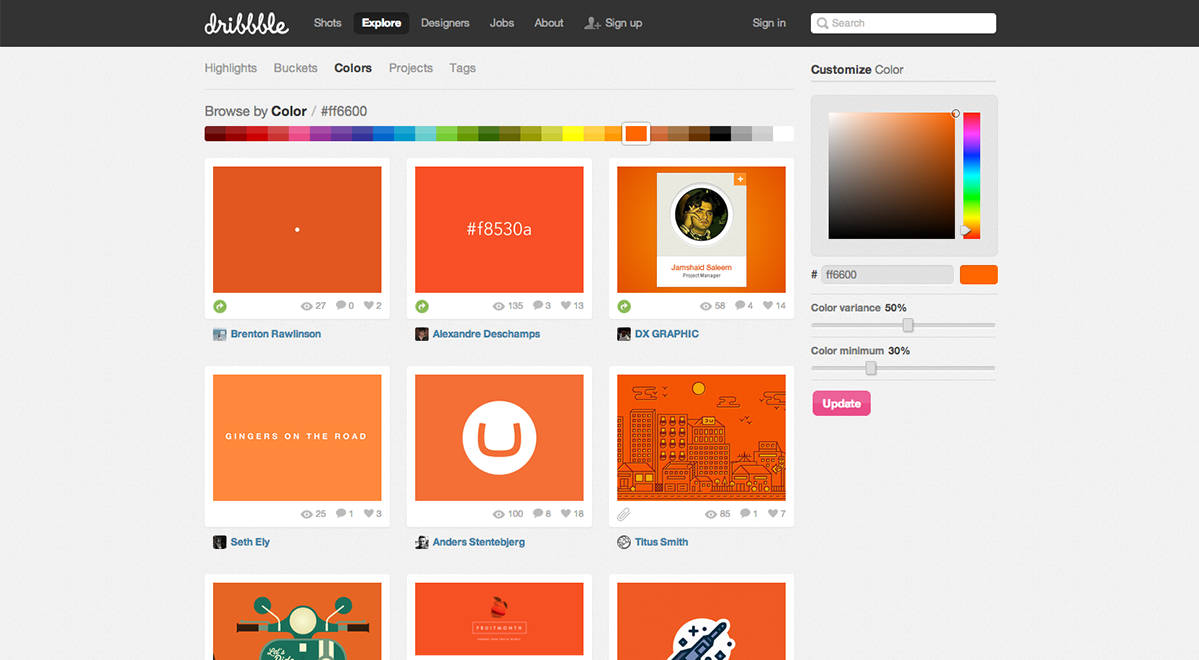Viewport: 1199px width, 660px height.
Task: Click the likes heart icon showing 14
Action: 768,305
